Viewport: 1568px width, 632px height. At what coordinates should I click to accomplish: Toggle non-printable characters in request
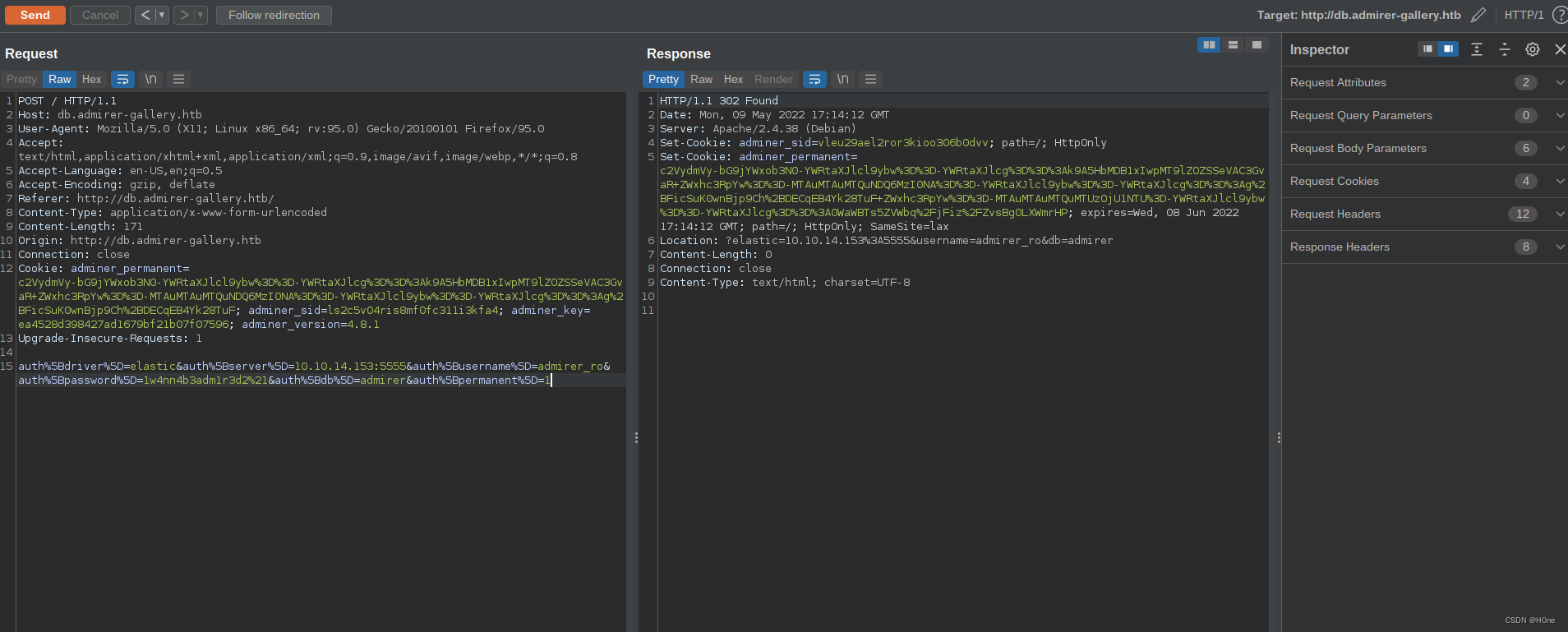click(150, 79)
